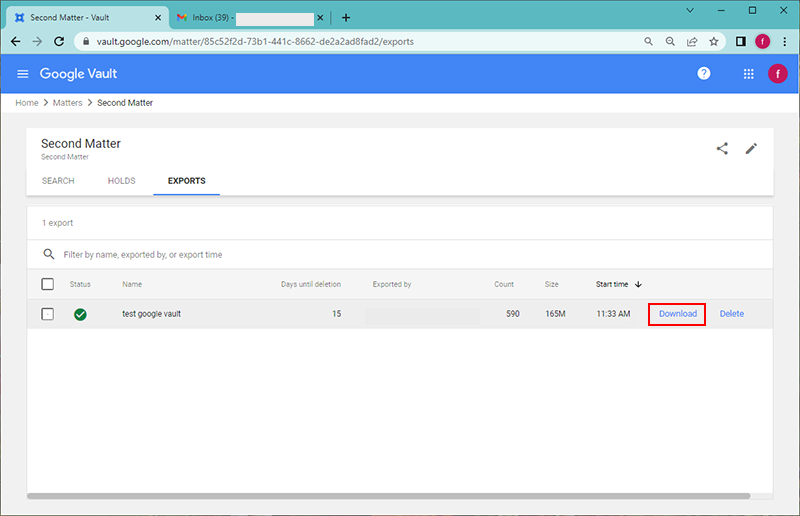Screen dimensions: 800x516
Task: Sort by Start time column header
Action: tap(612, 284)
